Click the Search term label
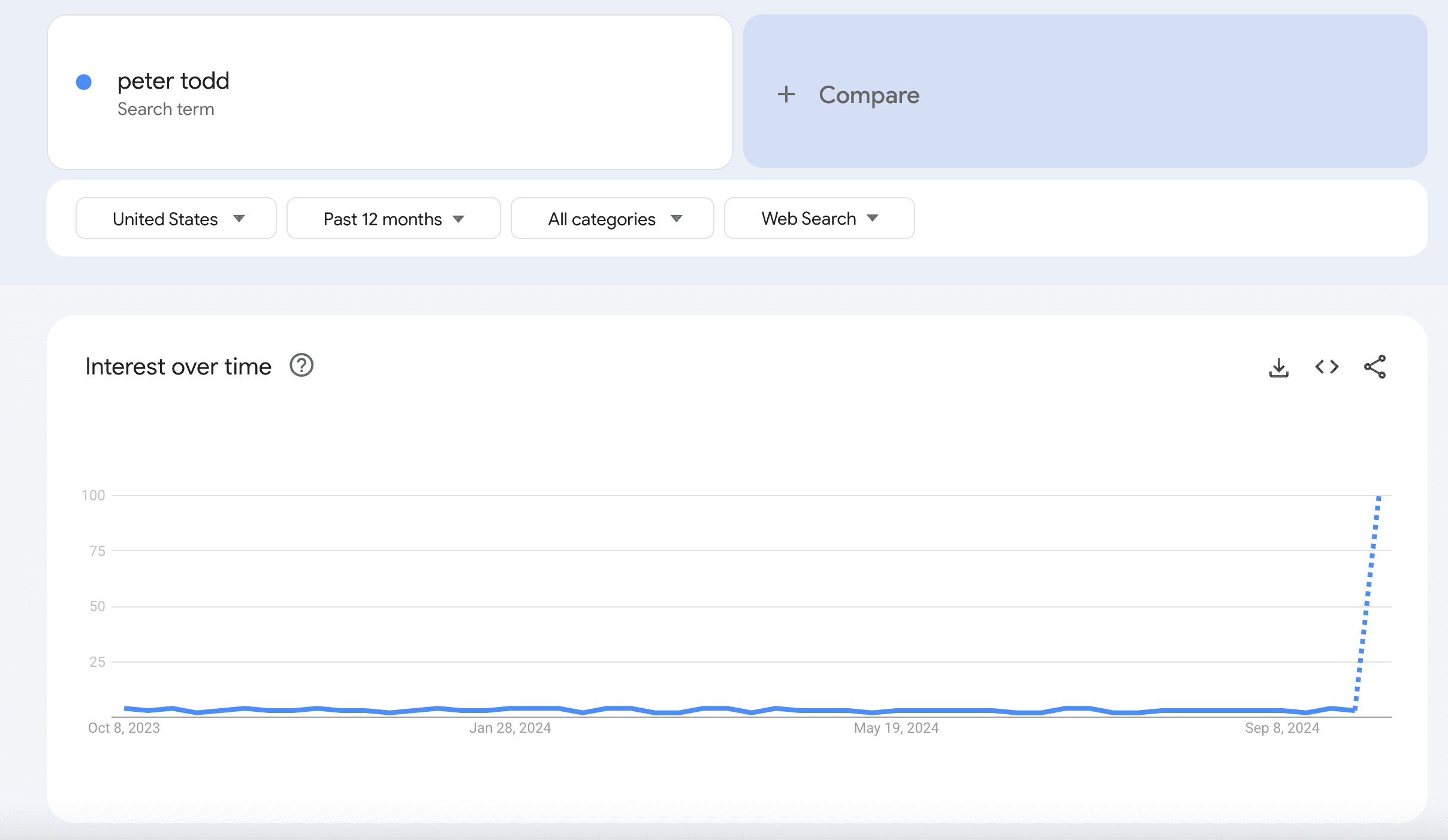Screen dimensions: 1448x840 coord(165,109)
